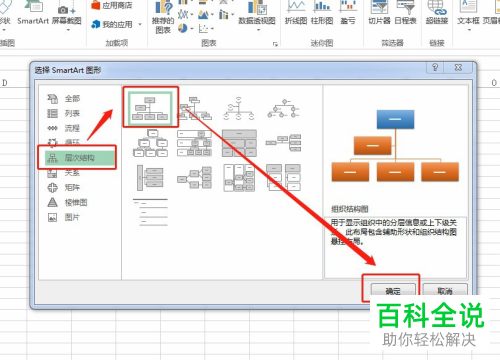500x360 pixels.
Task: Click the blue top box in layout preview
Action: [396, 119]
